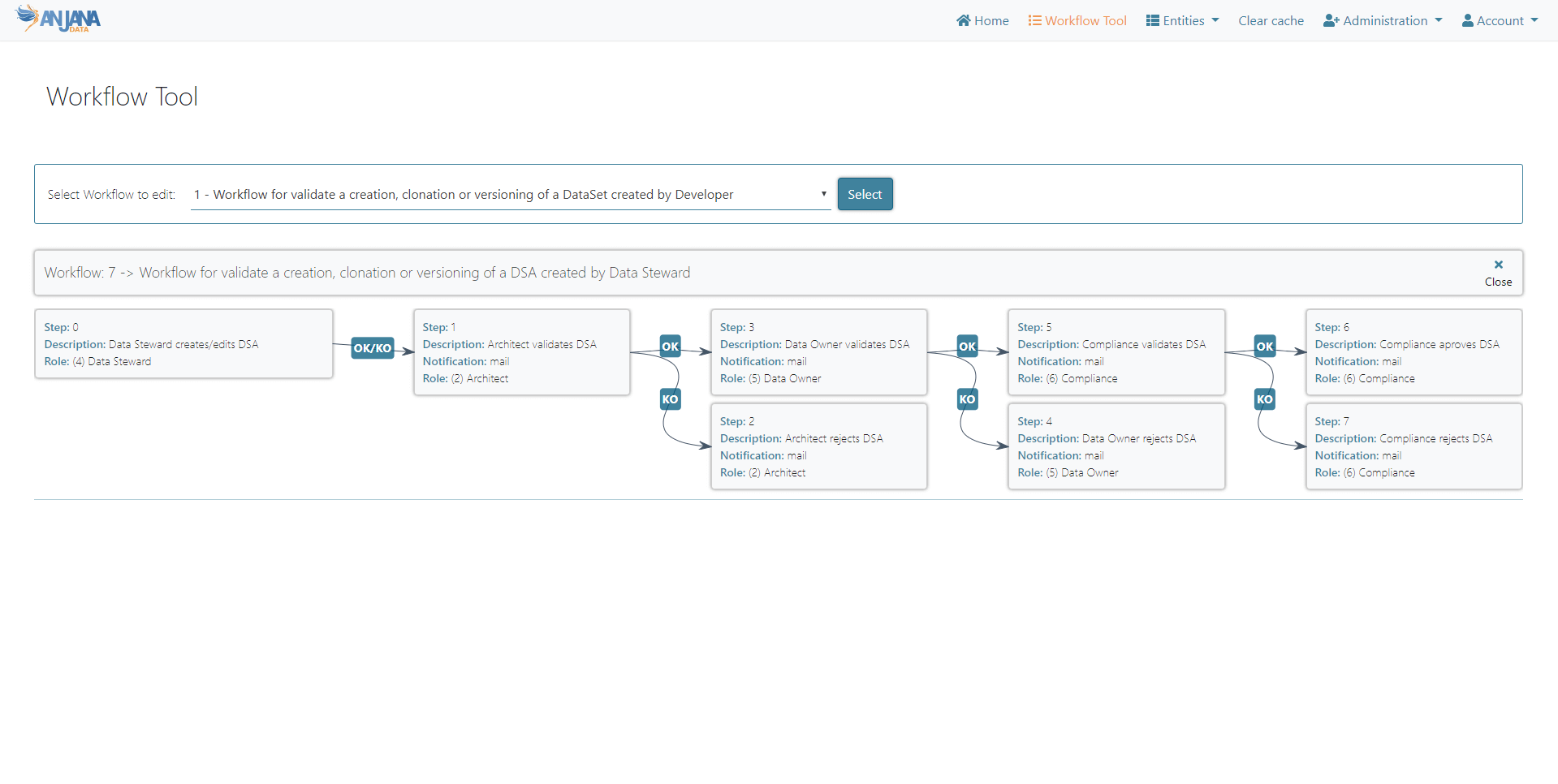Select the Step 0 Data Steward card

click(x=183, y=344)
